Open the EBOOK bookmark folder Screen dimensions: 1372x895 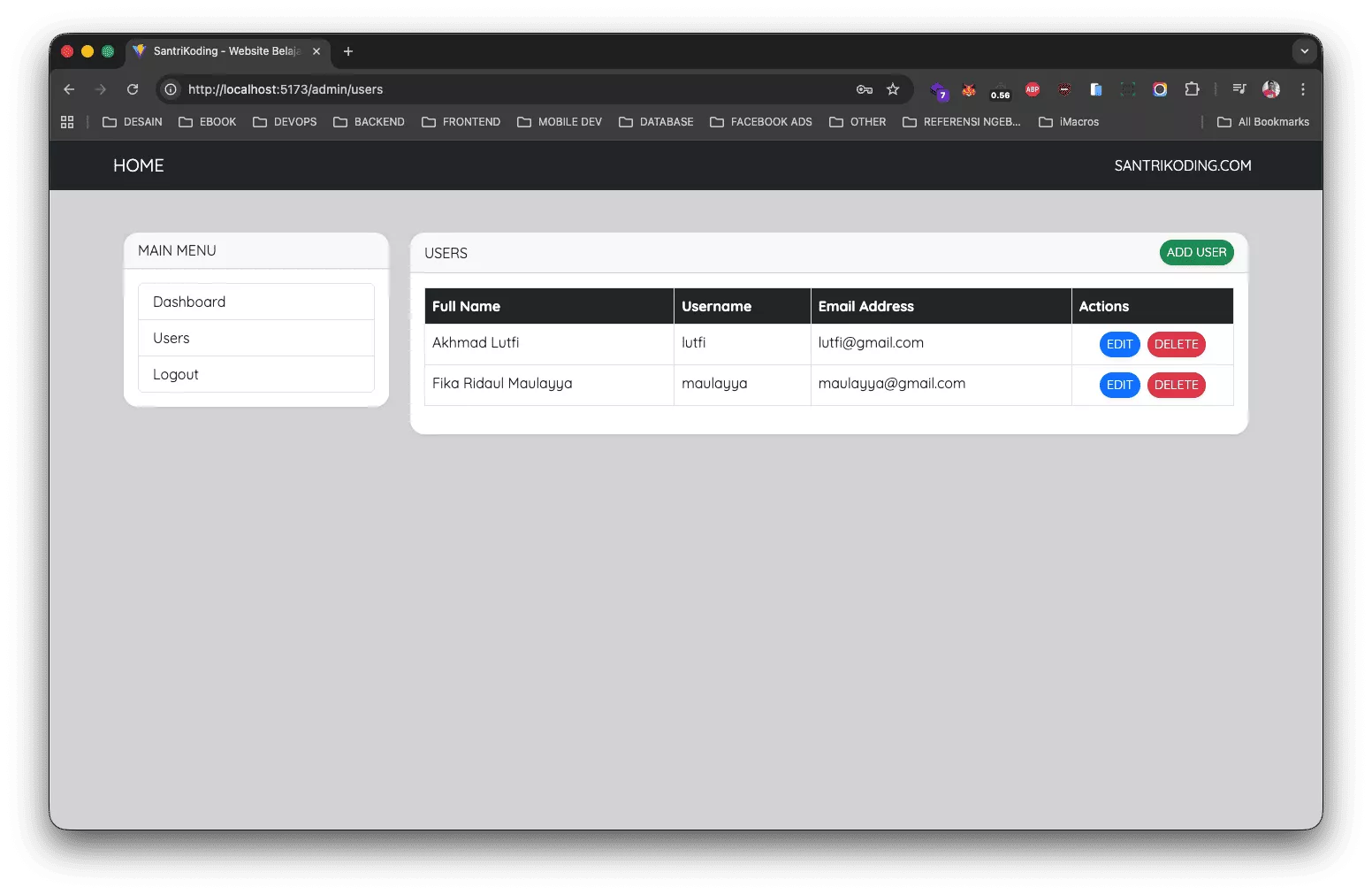pos(208,122)
